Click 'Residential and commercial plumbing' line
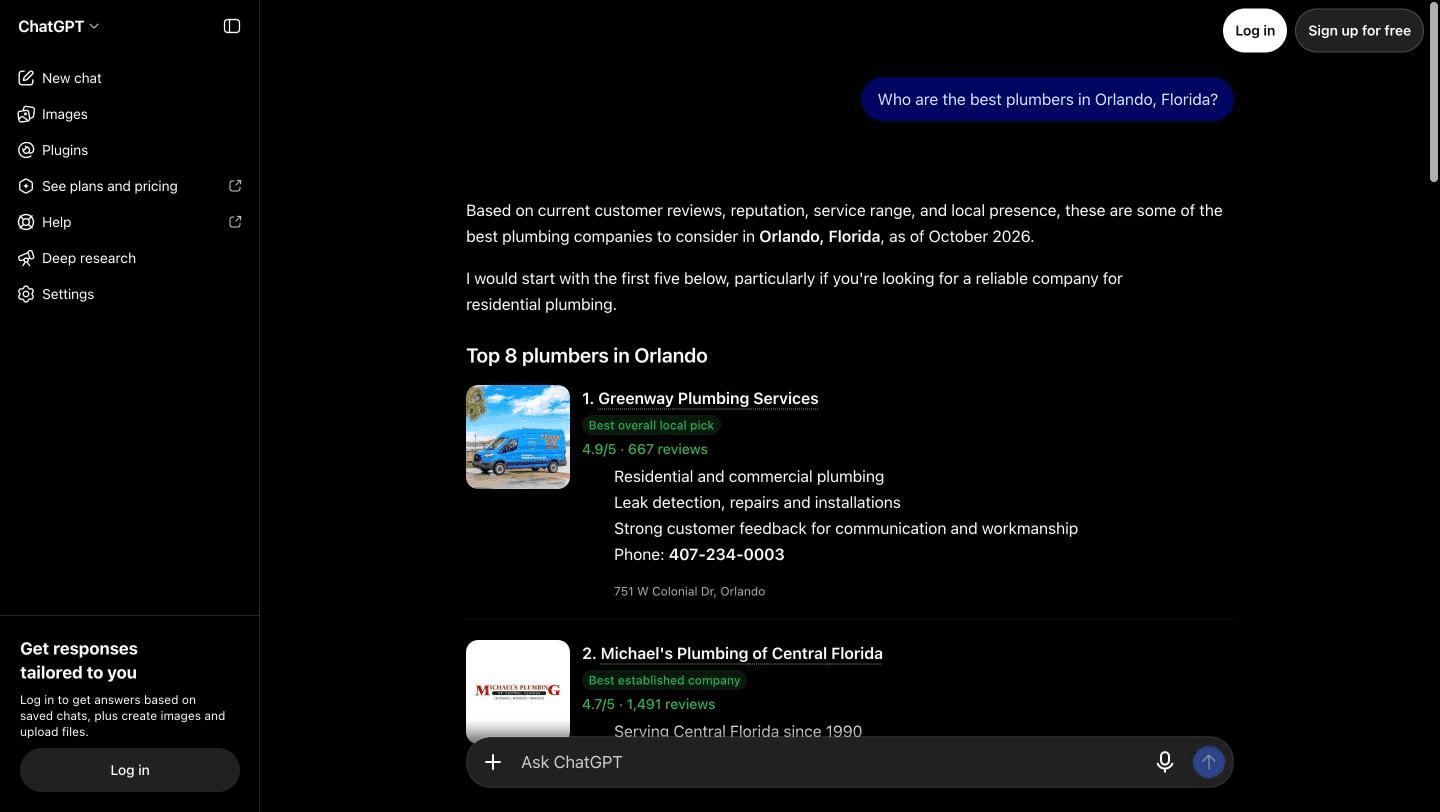 [x=749, y=476]
